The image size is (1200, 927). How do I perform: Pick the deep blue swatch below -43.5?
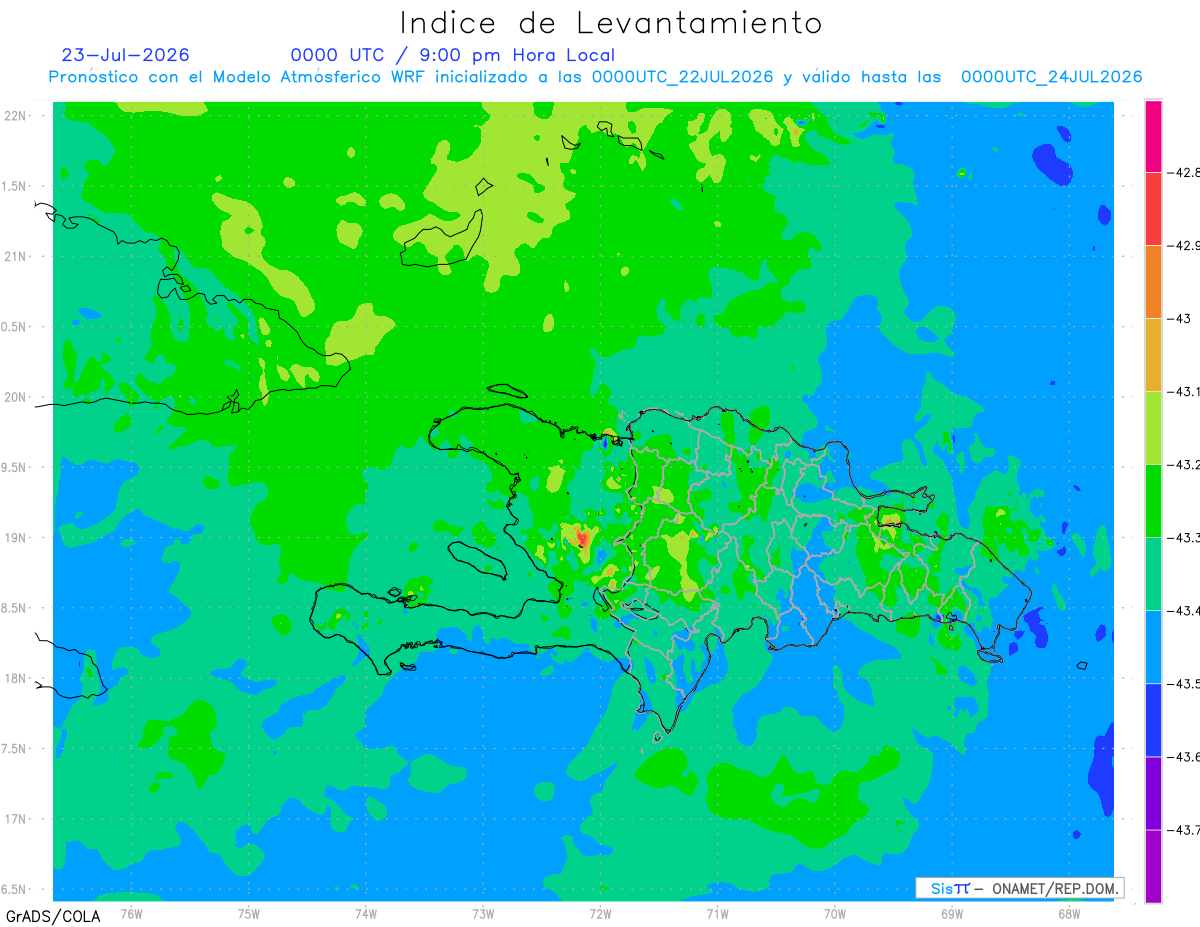(x=1153, y=719)
